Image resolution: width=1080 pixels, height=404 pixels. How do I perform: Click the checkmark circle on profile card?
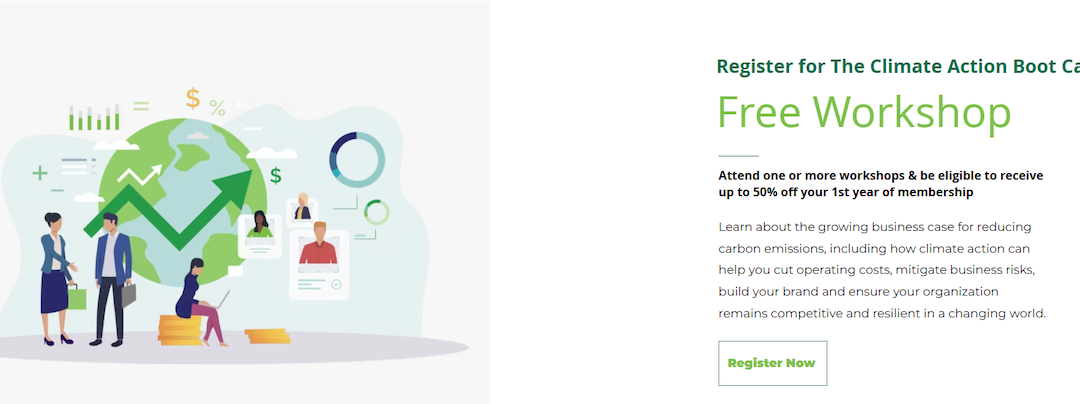pos(337,284)
